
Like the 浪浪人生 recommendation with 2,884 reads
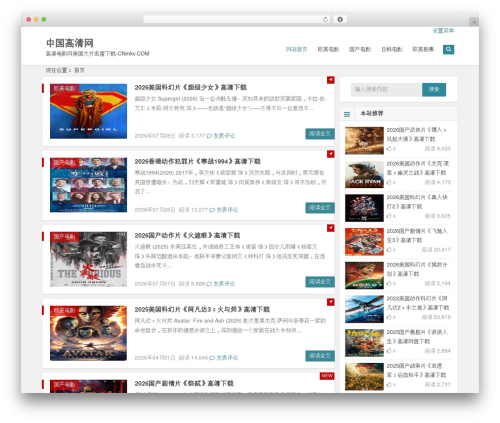389,351
